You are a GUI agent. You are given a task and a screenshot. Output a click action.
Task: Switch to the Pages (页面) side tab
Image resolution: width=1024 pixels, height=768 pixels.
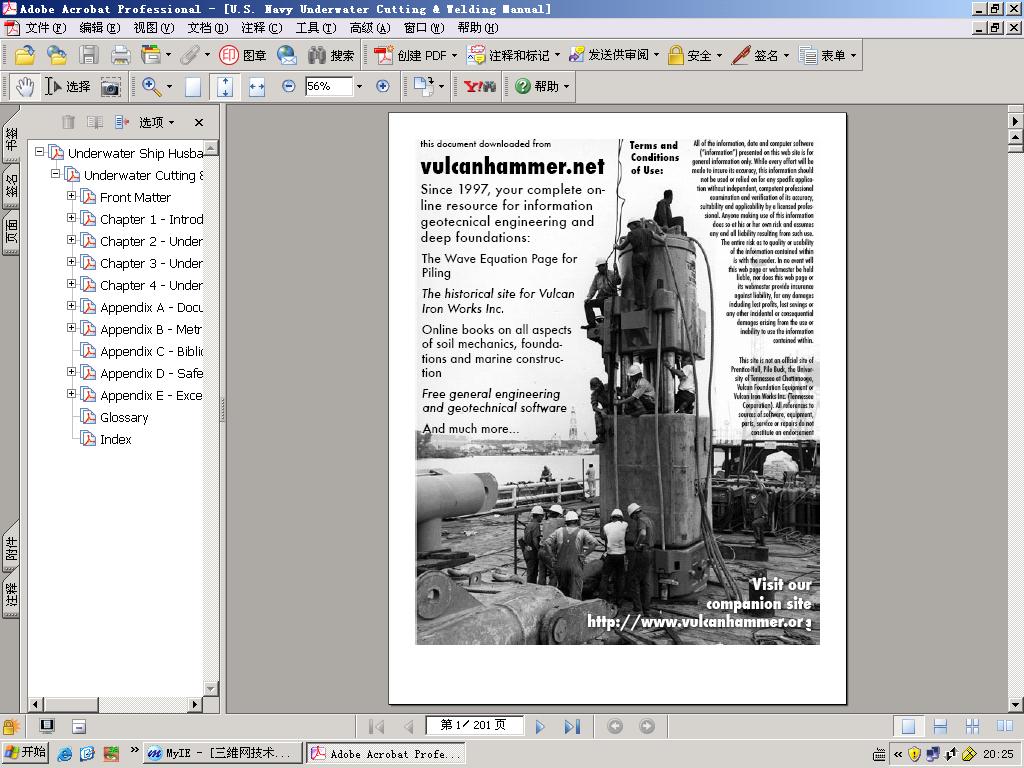[11, 232]
